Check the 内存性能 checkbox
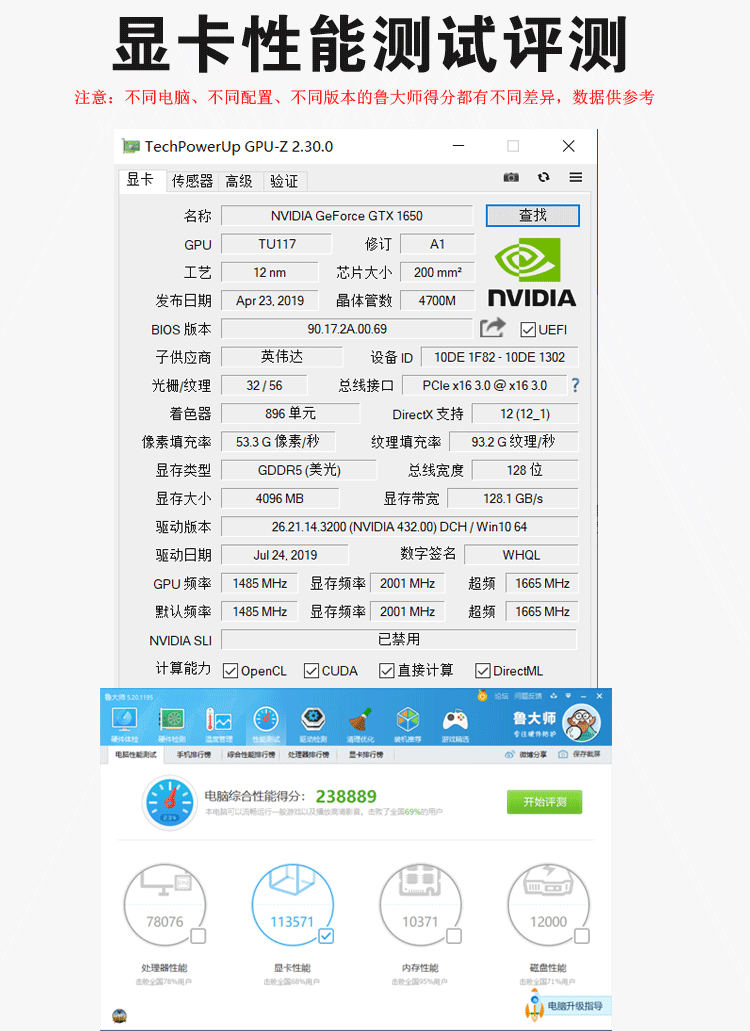The image size is (750, 1031). click(454, 936)
